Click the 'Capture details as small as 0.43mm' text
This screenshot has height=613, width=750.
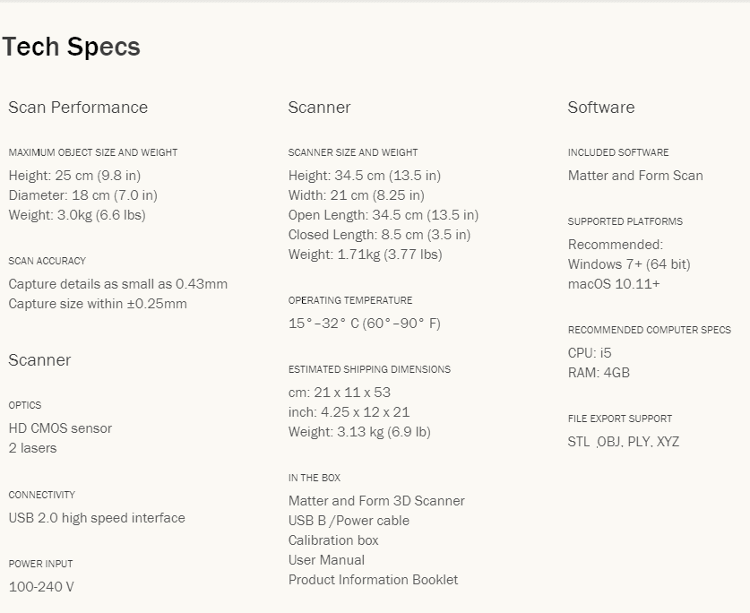click(118, 284)
